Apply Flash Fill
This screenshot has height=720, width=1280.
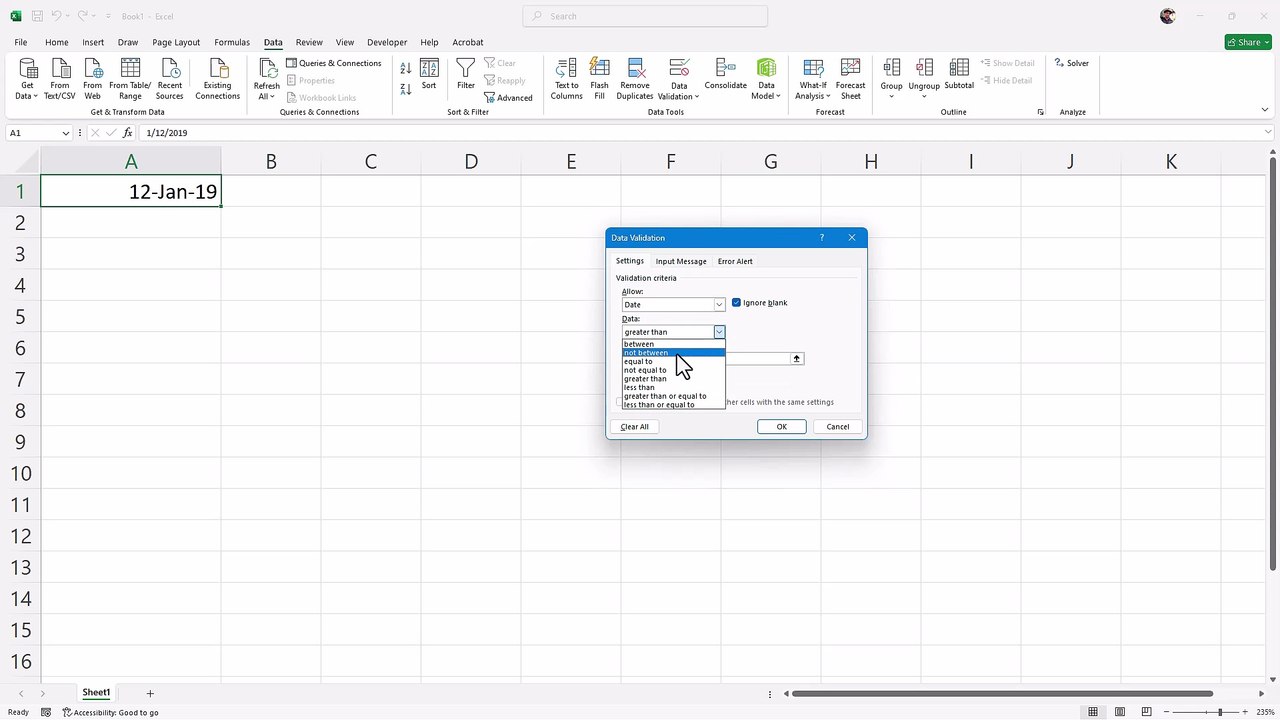(599, 79)
